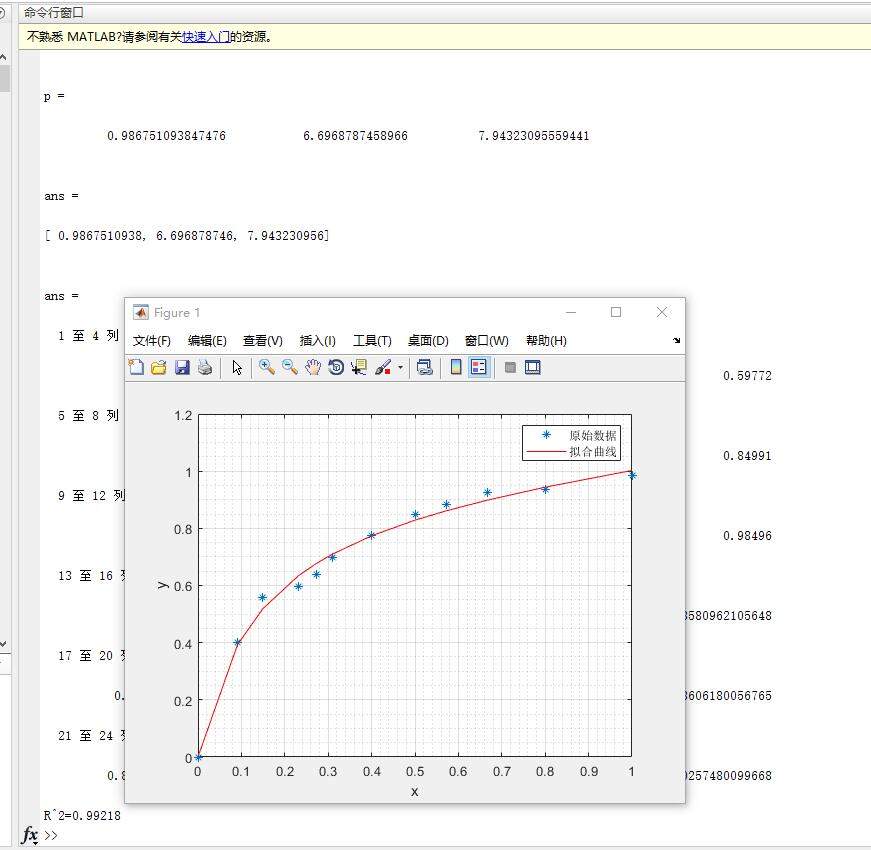This screenshot has width=871, height=850.
Task: Select the Zoom Out magnifier tool
Action: click(x=290, y=368)
